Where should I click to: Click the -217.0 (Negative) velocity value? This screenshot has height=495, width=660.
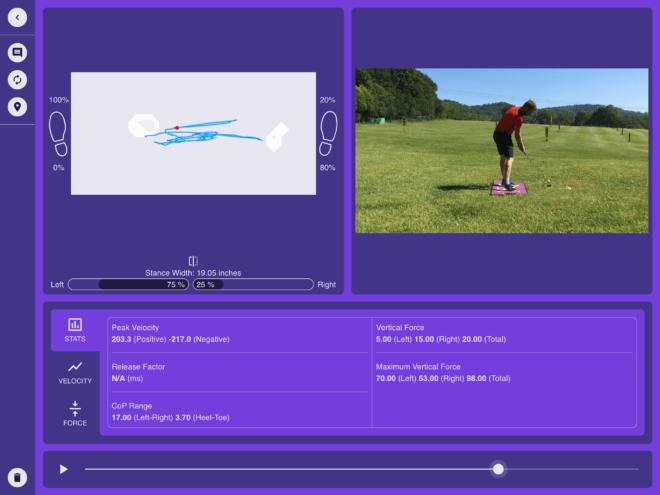coord(199,339)
